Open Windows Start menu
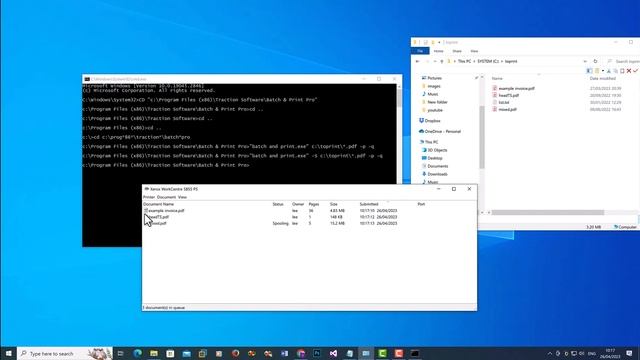This screenshot has height=360, width=640. [x=8, y=353]
